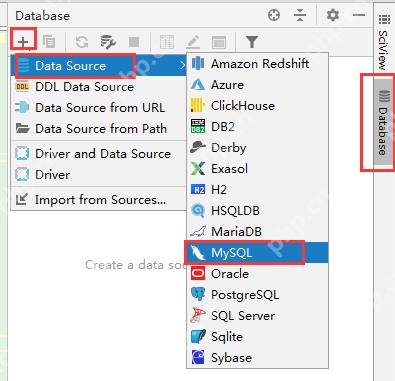Viewport: 395px width, 381px height.
Task: Click the Collapse All icon
Action: tap(300, 15)
